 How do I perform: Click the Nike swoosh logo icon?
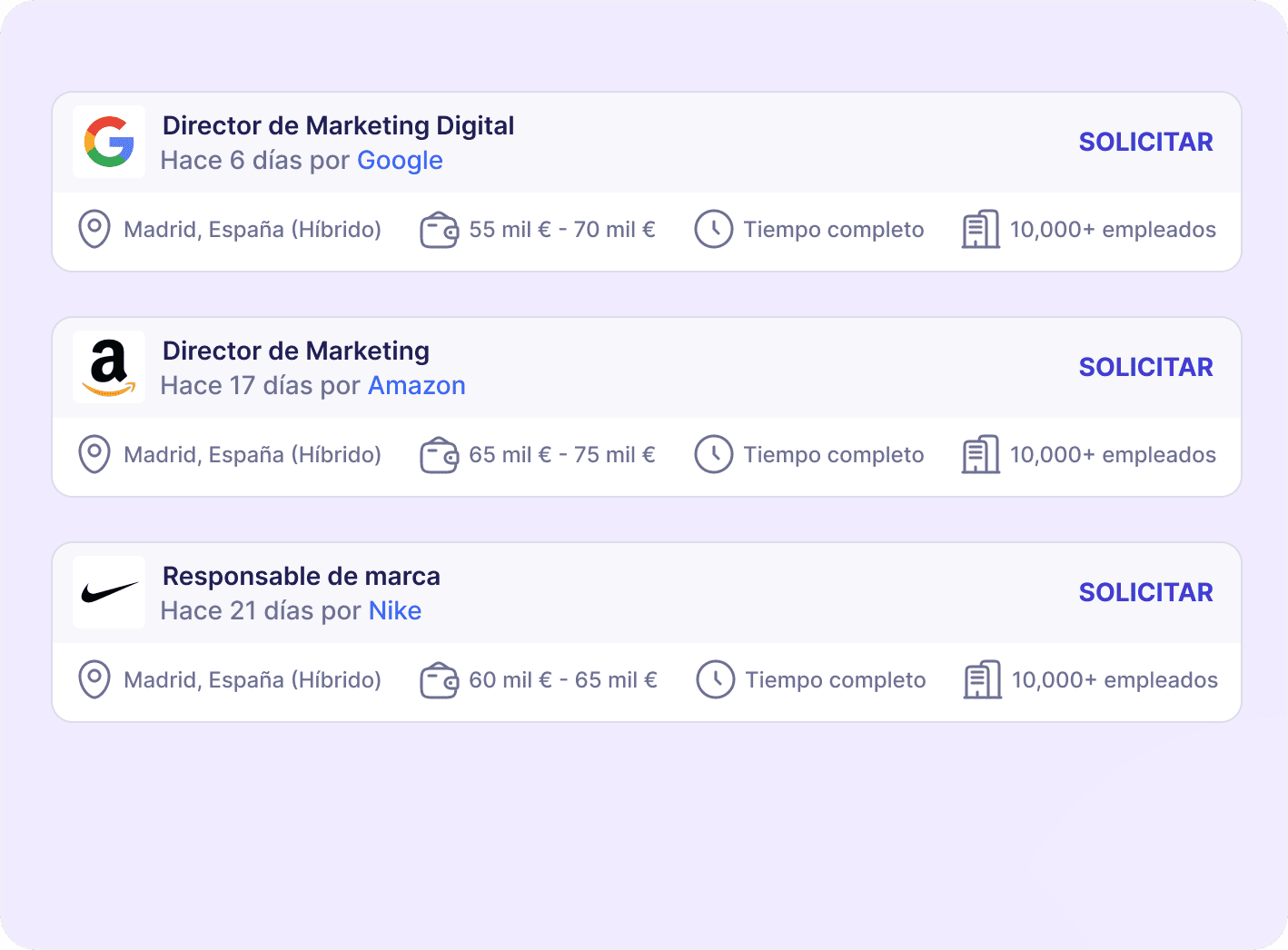pyautogui.click(x=108, y=591)
